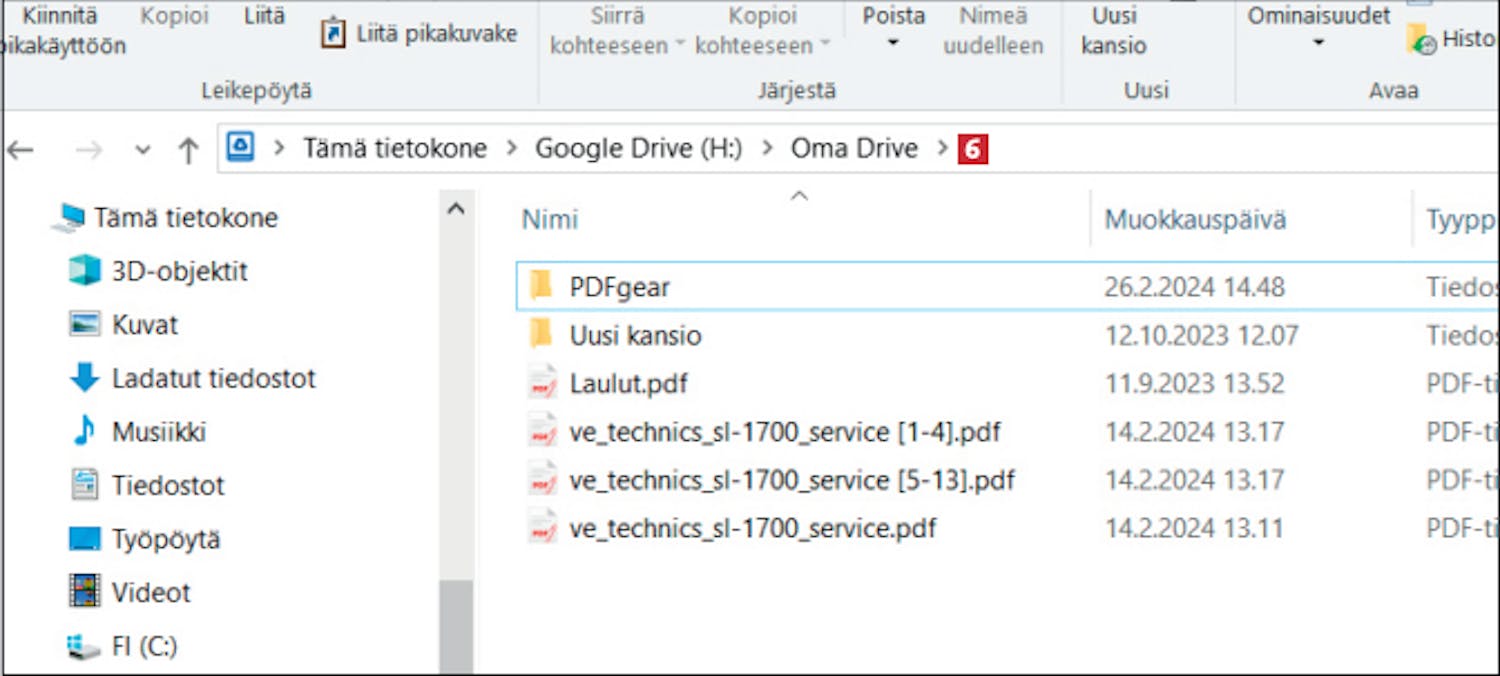Click the Liitä pikakuvake shortcut icon

[333, 34]
